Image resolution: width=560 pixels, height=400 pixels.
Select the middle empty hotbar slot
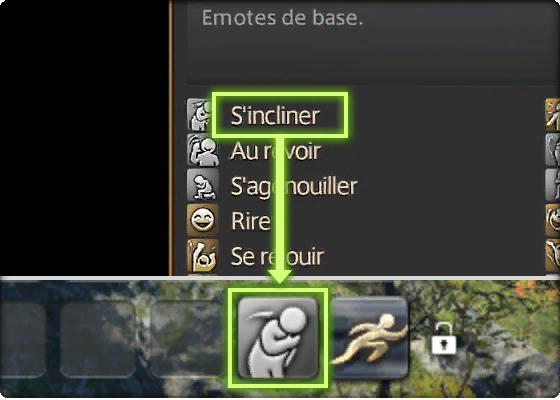coord(98,339)
